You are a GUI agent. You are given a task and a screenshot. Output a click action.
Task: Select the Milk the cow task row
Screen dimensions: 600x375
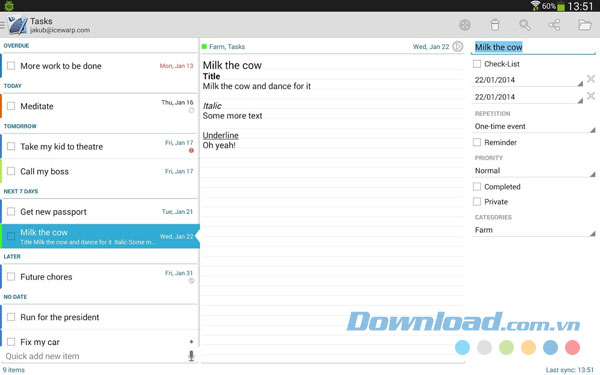coord(99,236)
